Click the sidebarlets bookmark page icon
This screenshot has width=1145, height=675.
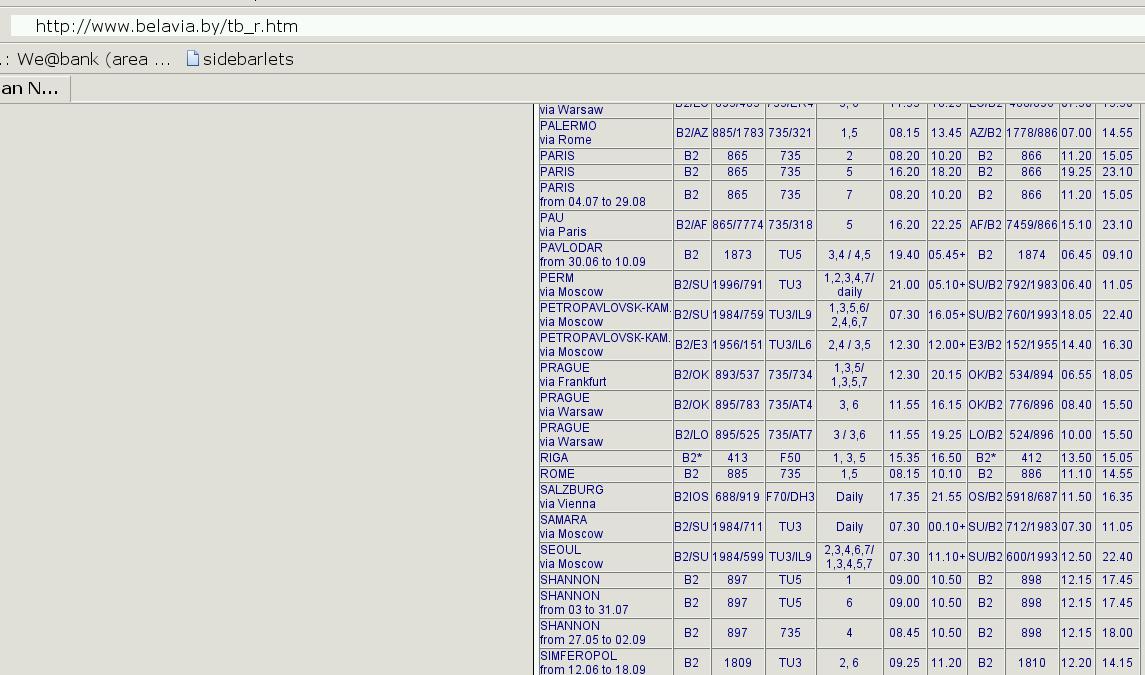(x=193, y=59)
